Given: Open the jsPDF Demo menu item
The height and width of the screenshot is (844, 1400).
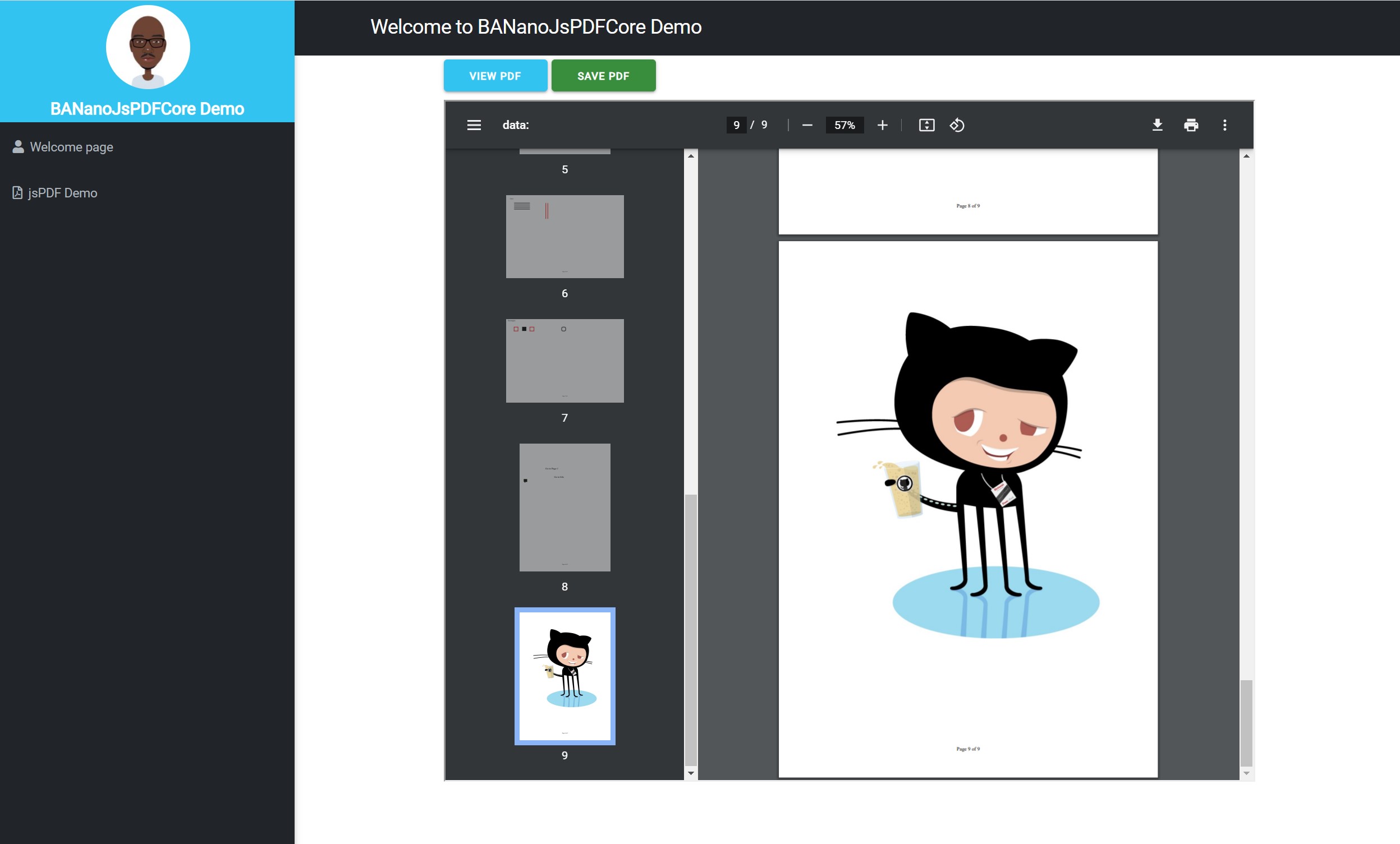Looking at the screenshot, I should [62, 193].
